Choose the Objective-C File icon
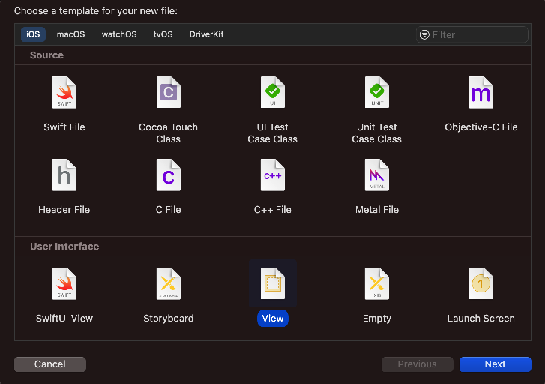Viewport: 545px width, 384px height. coord(481,92)
